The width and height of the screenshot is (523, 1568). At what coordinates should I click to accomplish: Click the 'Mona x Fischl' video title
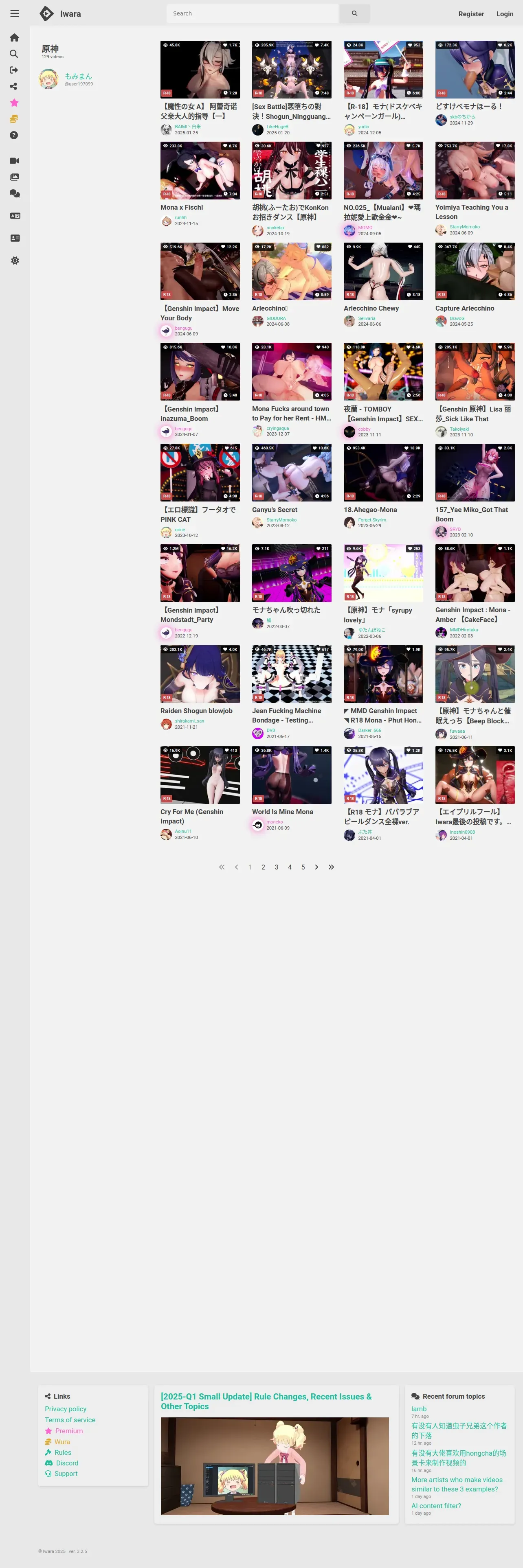tap(181, 207)
